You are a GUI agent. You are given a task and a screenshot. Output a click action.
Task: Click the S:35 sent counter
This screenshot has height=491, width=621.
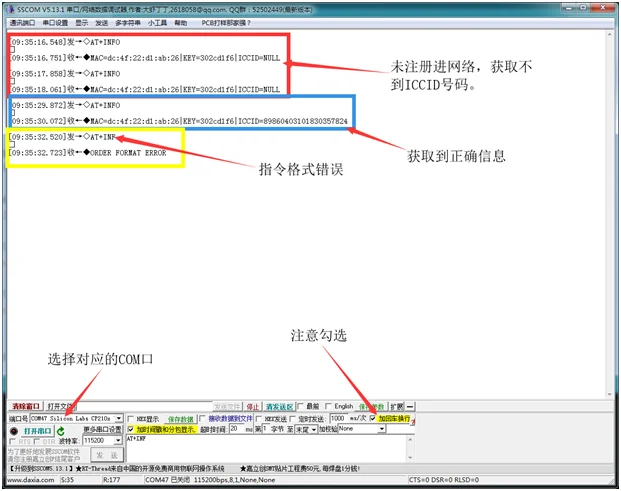point(67,480)
